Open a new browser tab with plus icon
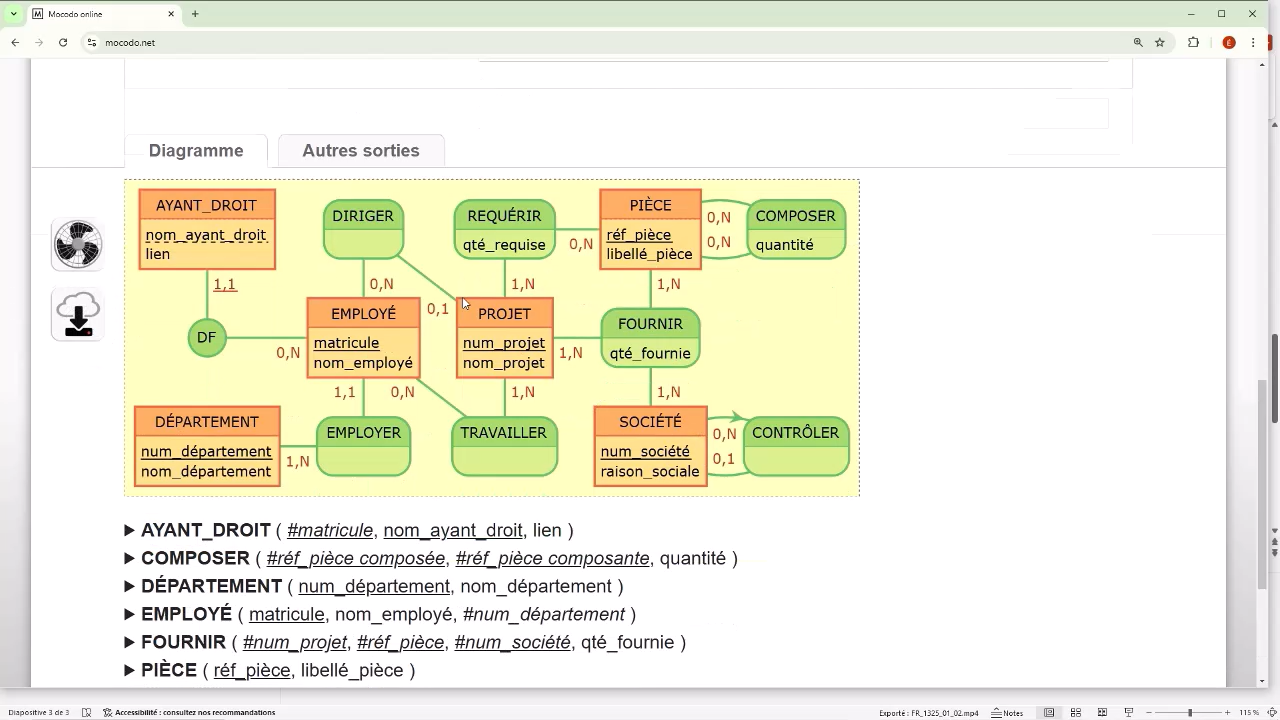The image size is (1280, 720). pos(195,14)
